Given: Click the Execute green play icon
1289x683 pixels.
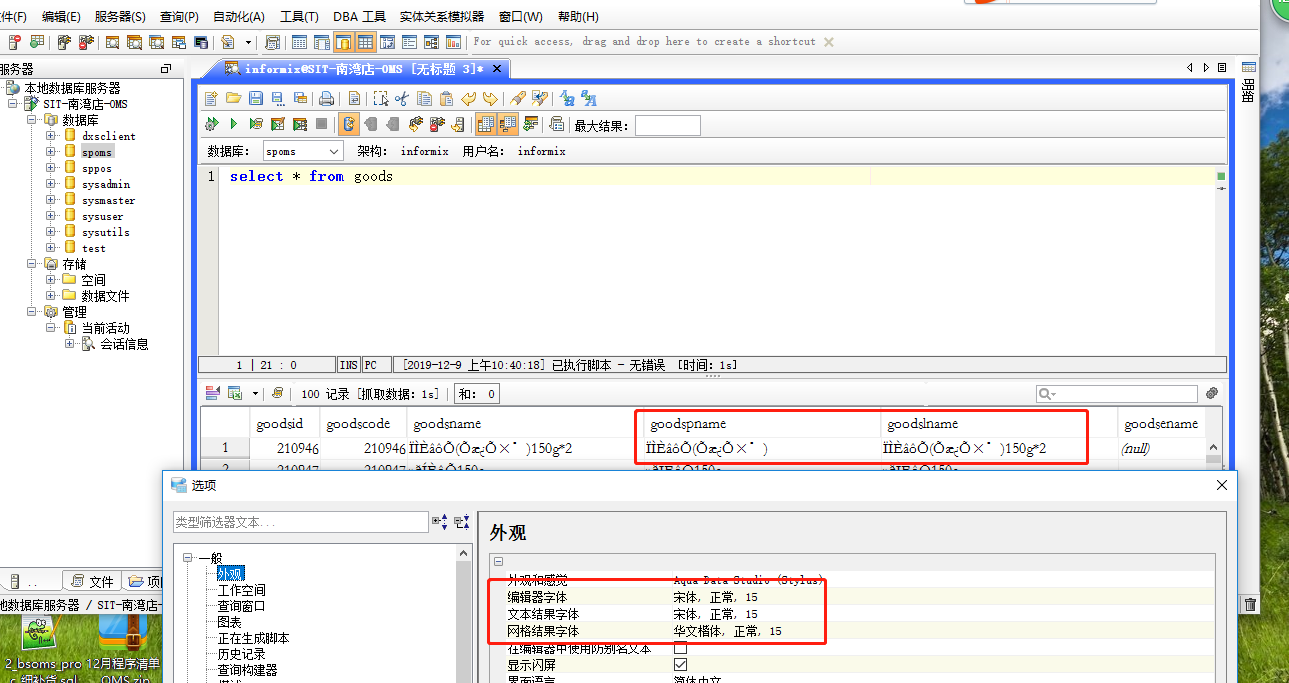Looking at the screenshot, I should pos(233,124).
